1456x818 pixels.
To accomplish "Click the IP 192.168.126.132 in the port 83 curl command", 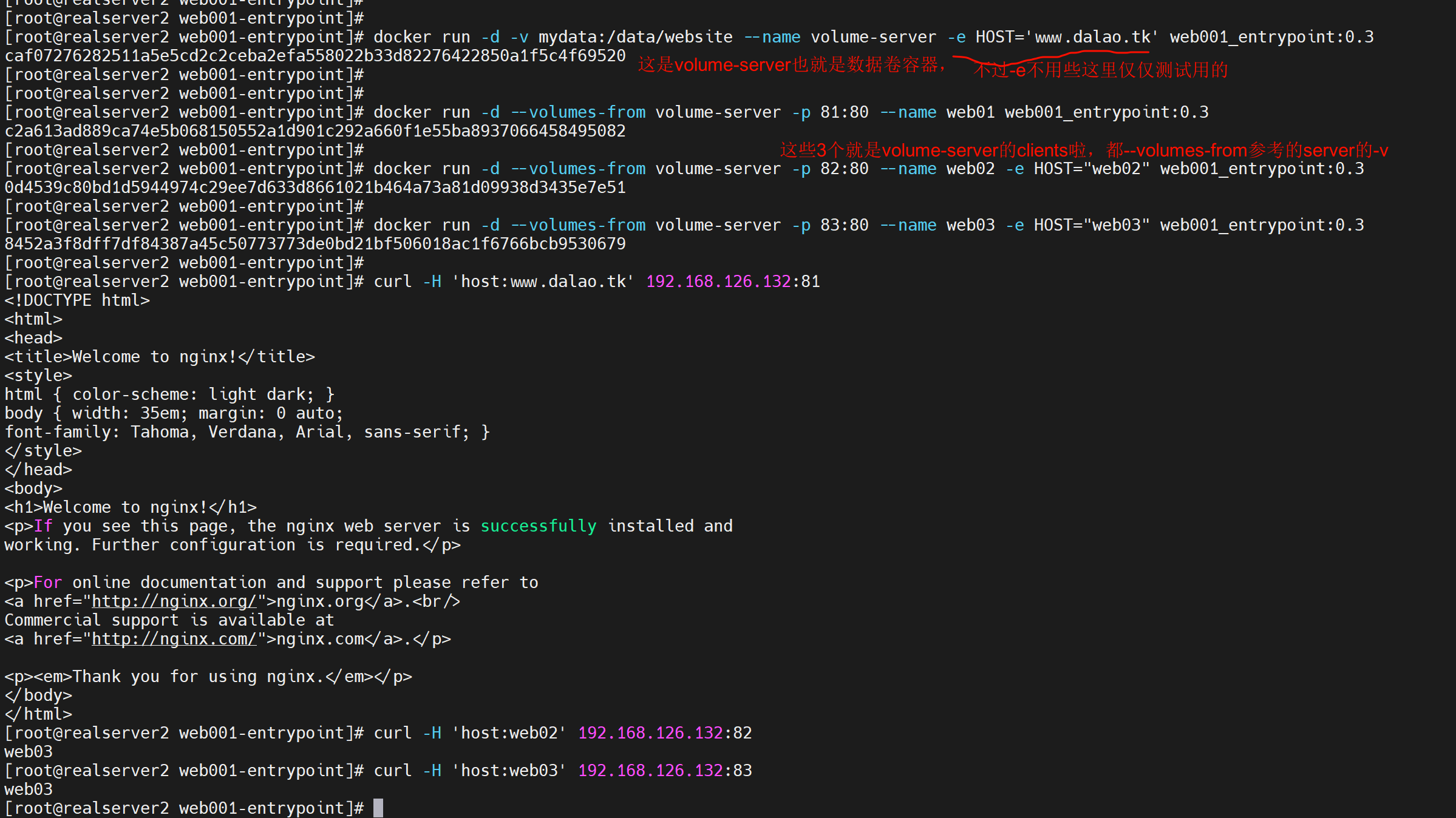I will [x=650, y=771].
